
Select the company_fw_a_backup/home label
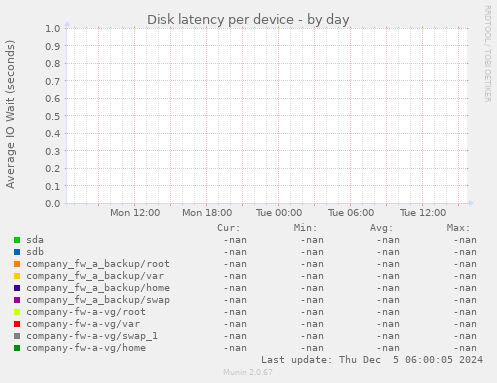98,288
